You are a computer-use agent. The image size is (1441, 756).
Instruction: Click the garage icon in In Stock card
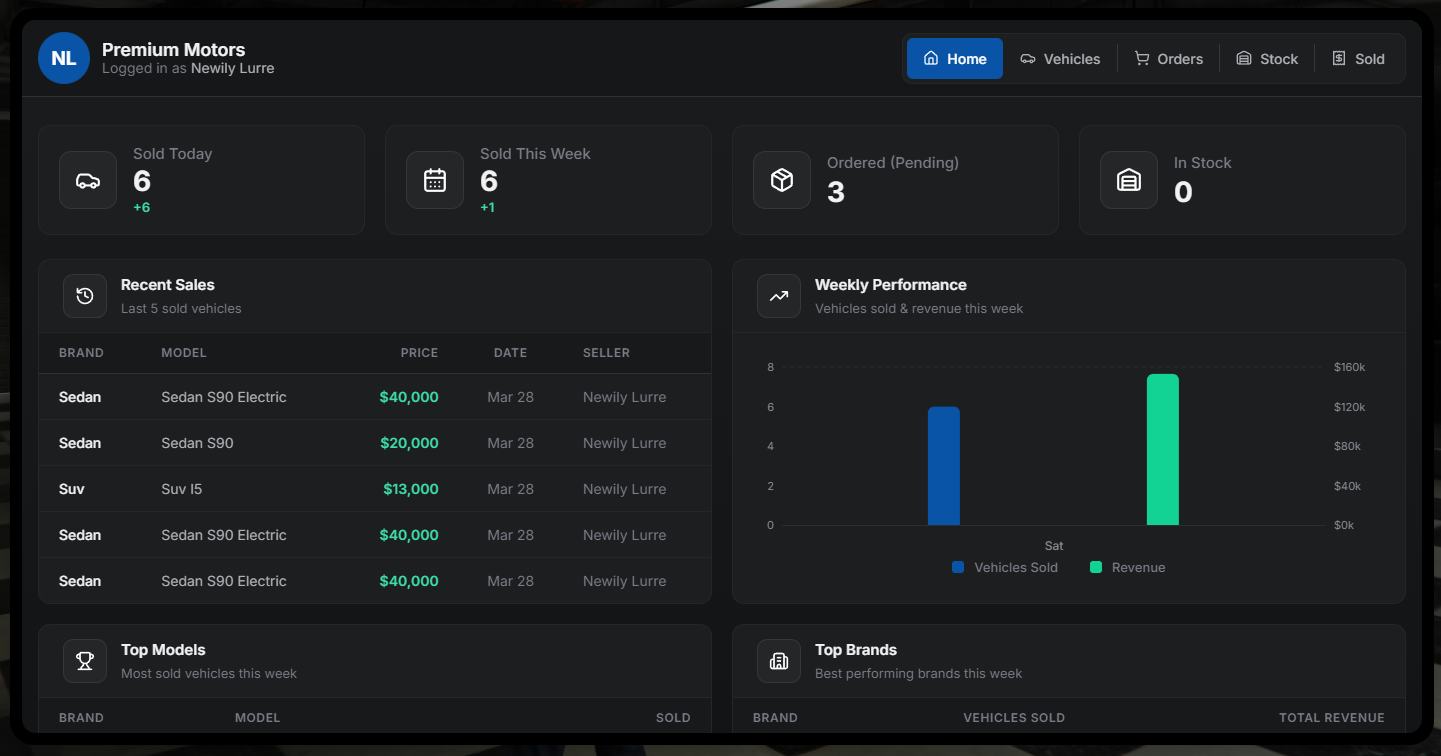tap(1129, 180)
